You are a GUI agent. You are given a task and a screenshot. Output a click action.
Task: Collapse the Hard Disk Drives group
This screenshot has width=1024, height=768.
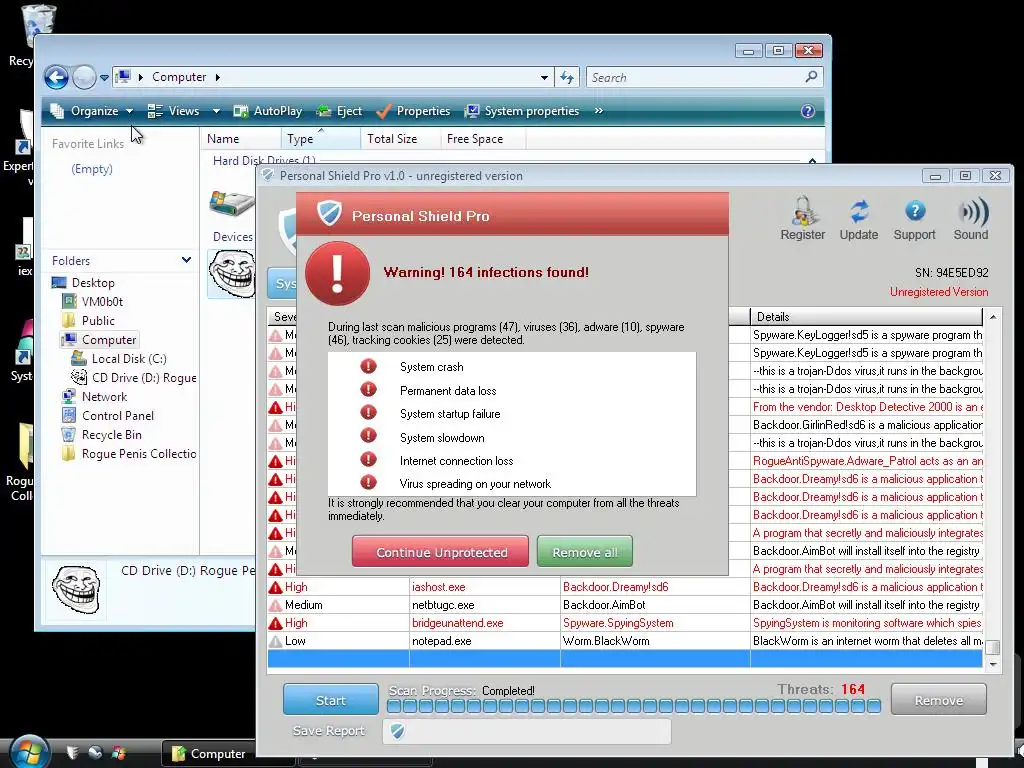pyautogui.click(x=812, y=161)
